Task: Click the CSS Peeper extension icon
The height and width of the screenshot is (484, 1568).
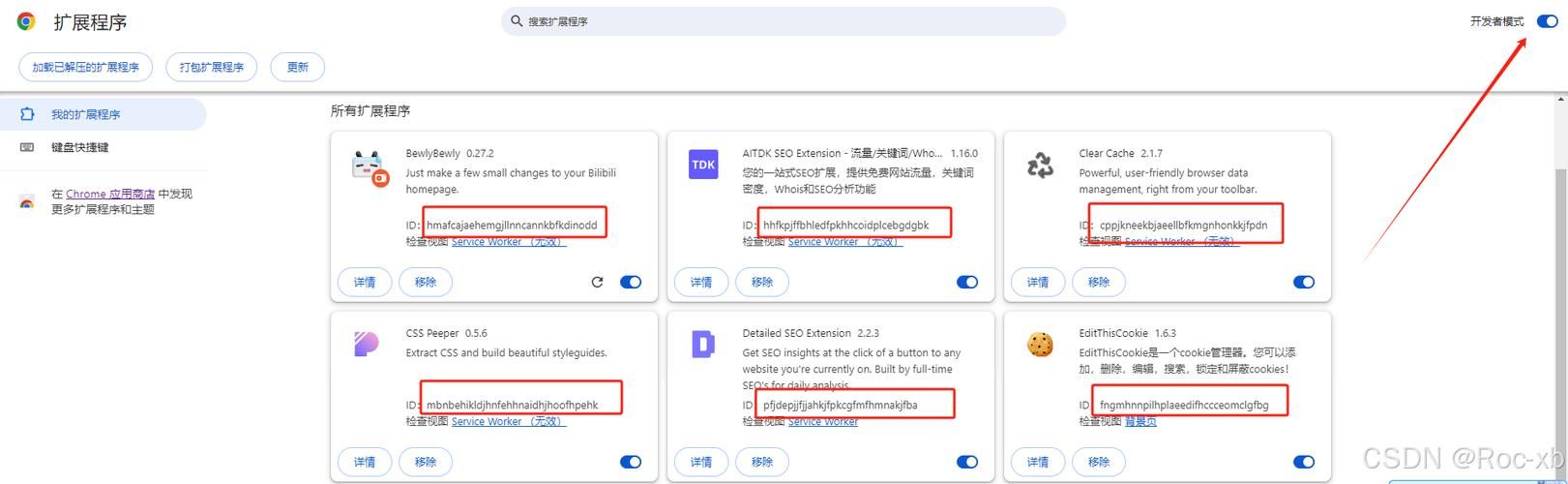Action: tap(366, 344)
